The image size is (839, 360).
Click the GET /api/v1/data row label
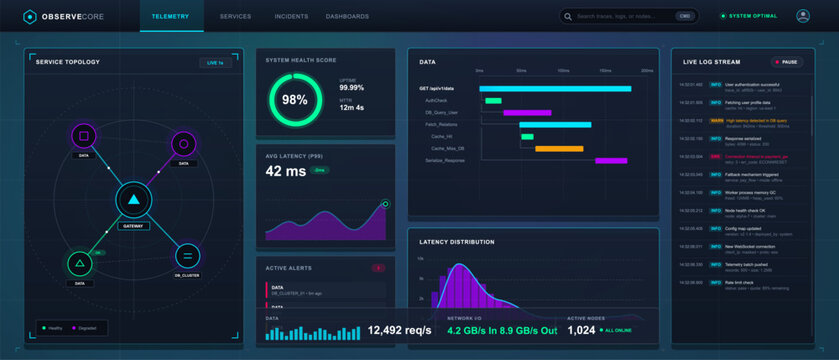point(438,89)
